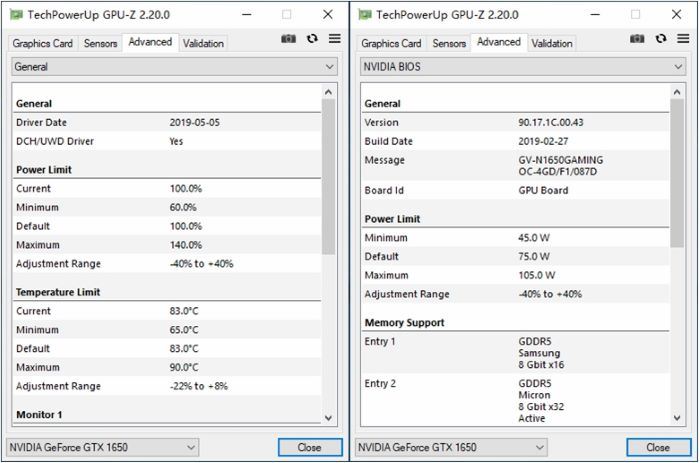Switch to Validation tab in right window

point(552,43)
